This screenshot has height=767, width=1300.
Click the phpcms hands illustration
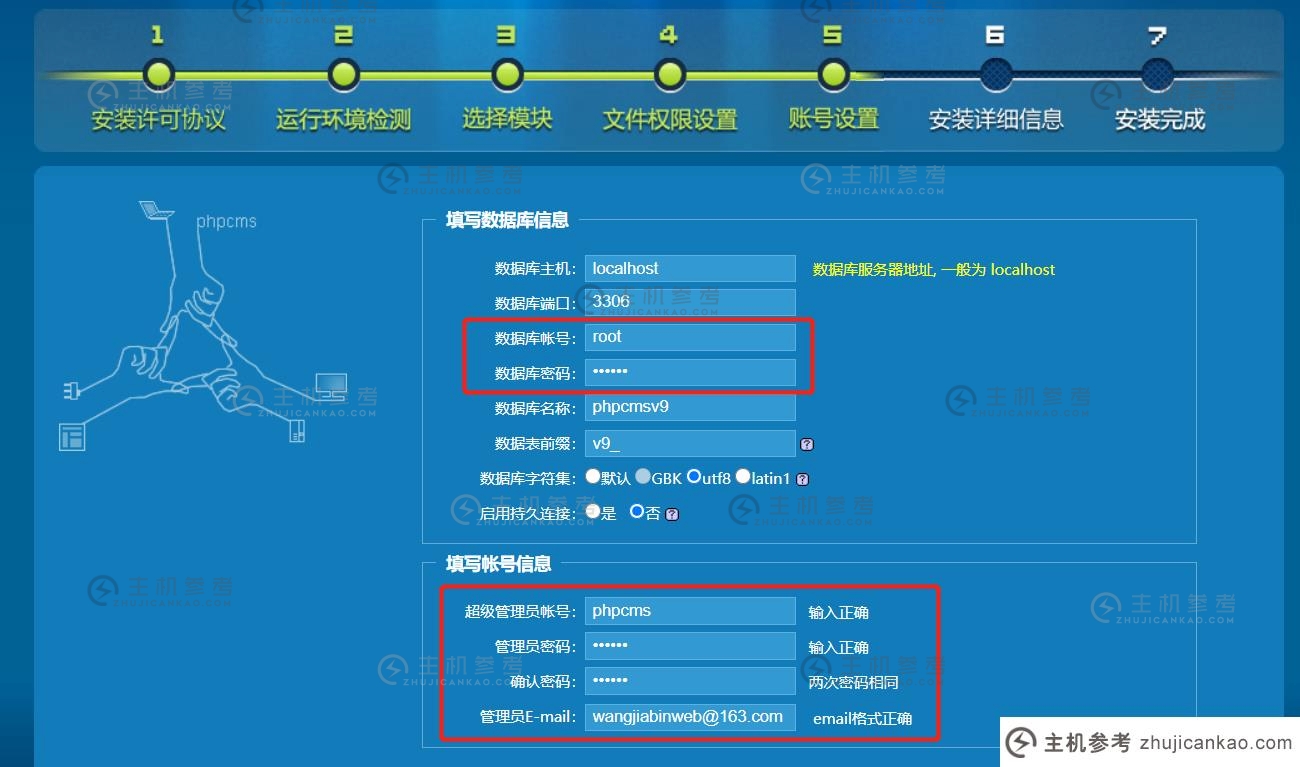203,325
